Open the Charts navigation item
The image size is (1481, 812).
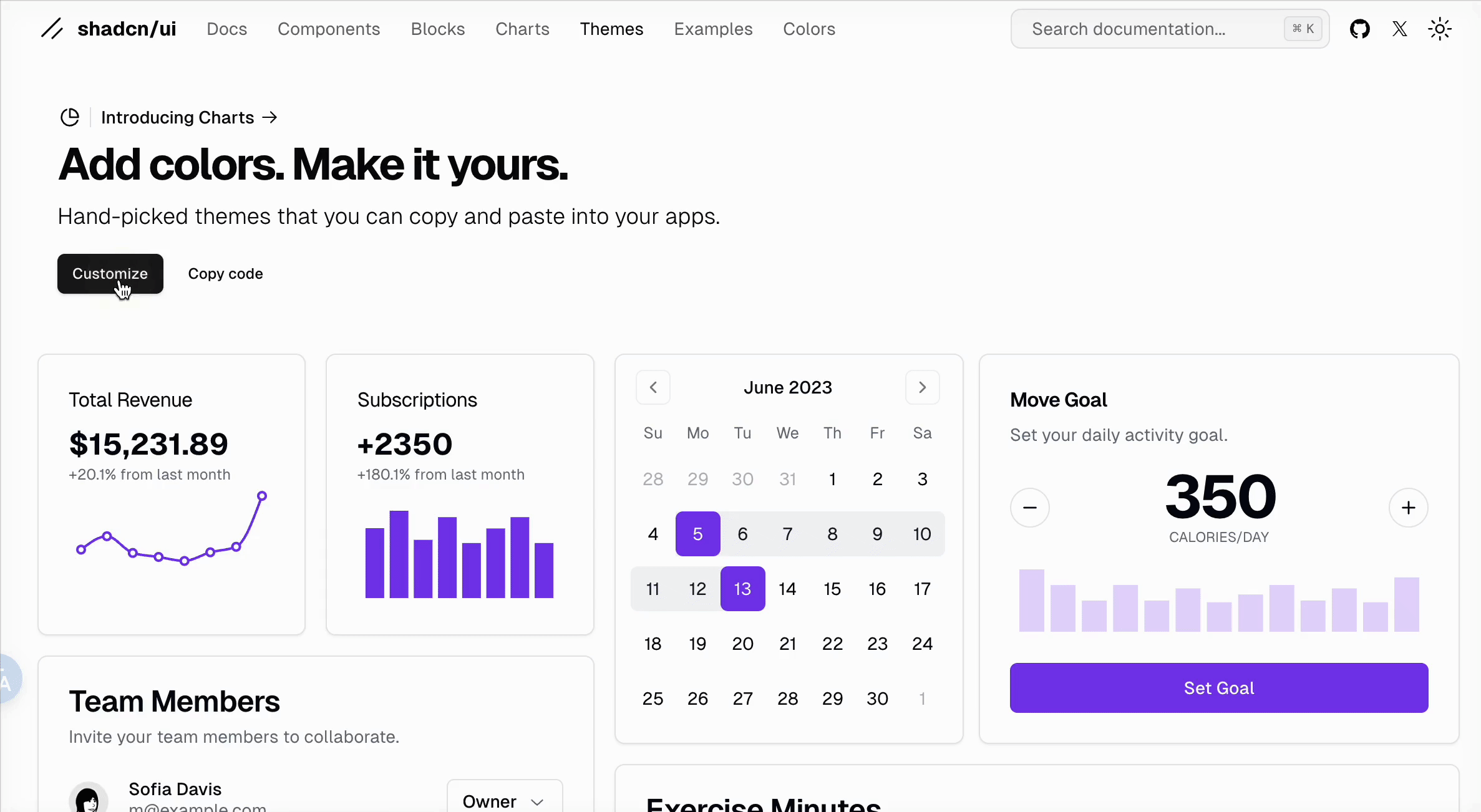[522, 29]
